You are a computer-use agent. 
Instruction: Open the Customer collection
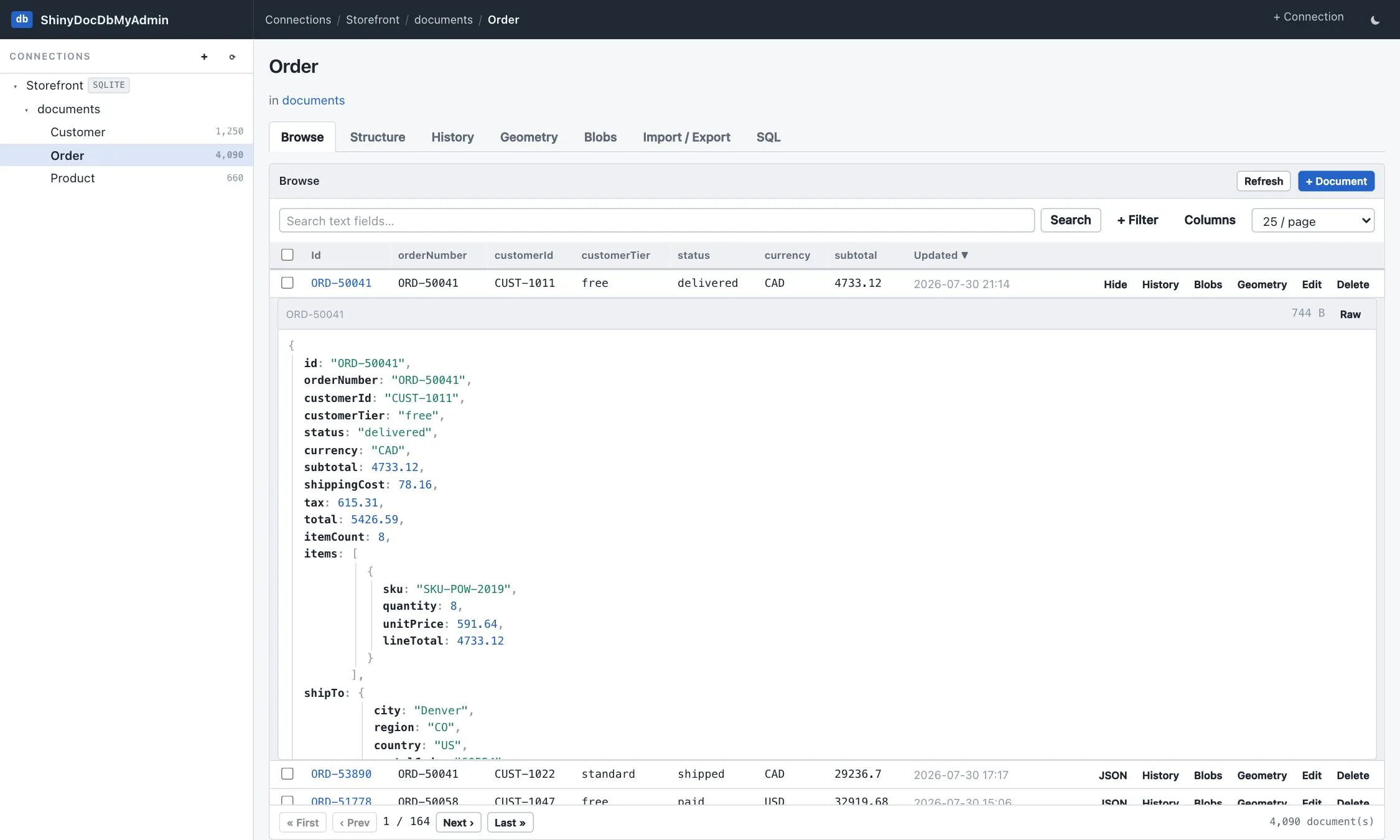point(126,132)
